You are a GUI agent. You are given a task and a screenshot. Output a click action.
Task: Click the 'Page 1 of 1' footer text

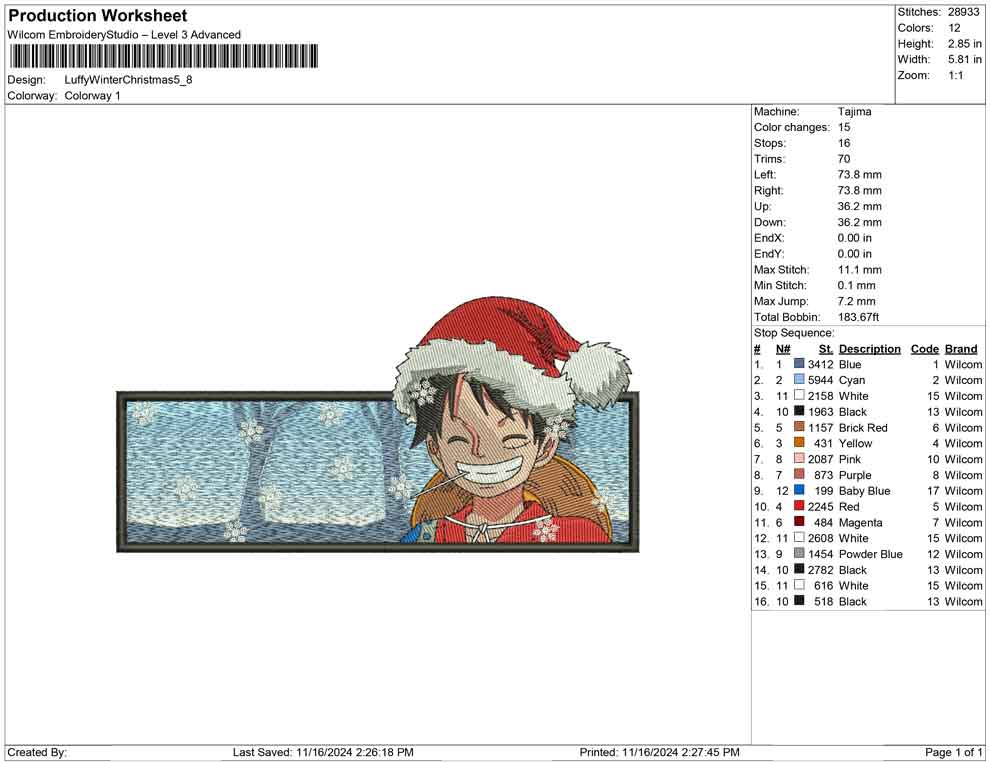[x=953, y=752]
